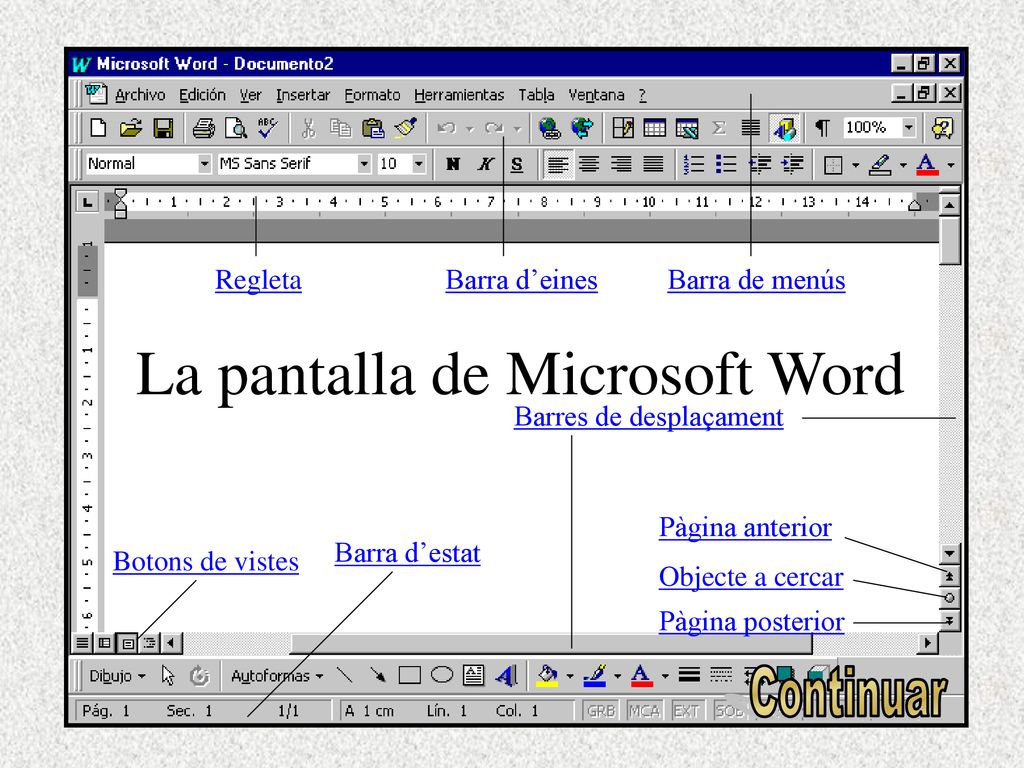Image resolution: width=1024 pixels, height=768 pixels.
Task: Insert WordArt with the slanted A icon
Action: [x=506, y=675]
